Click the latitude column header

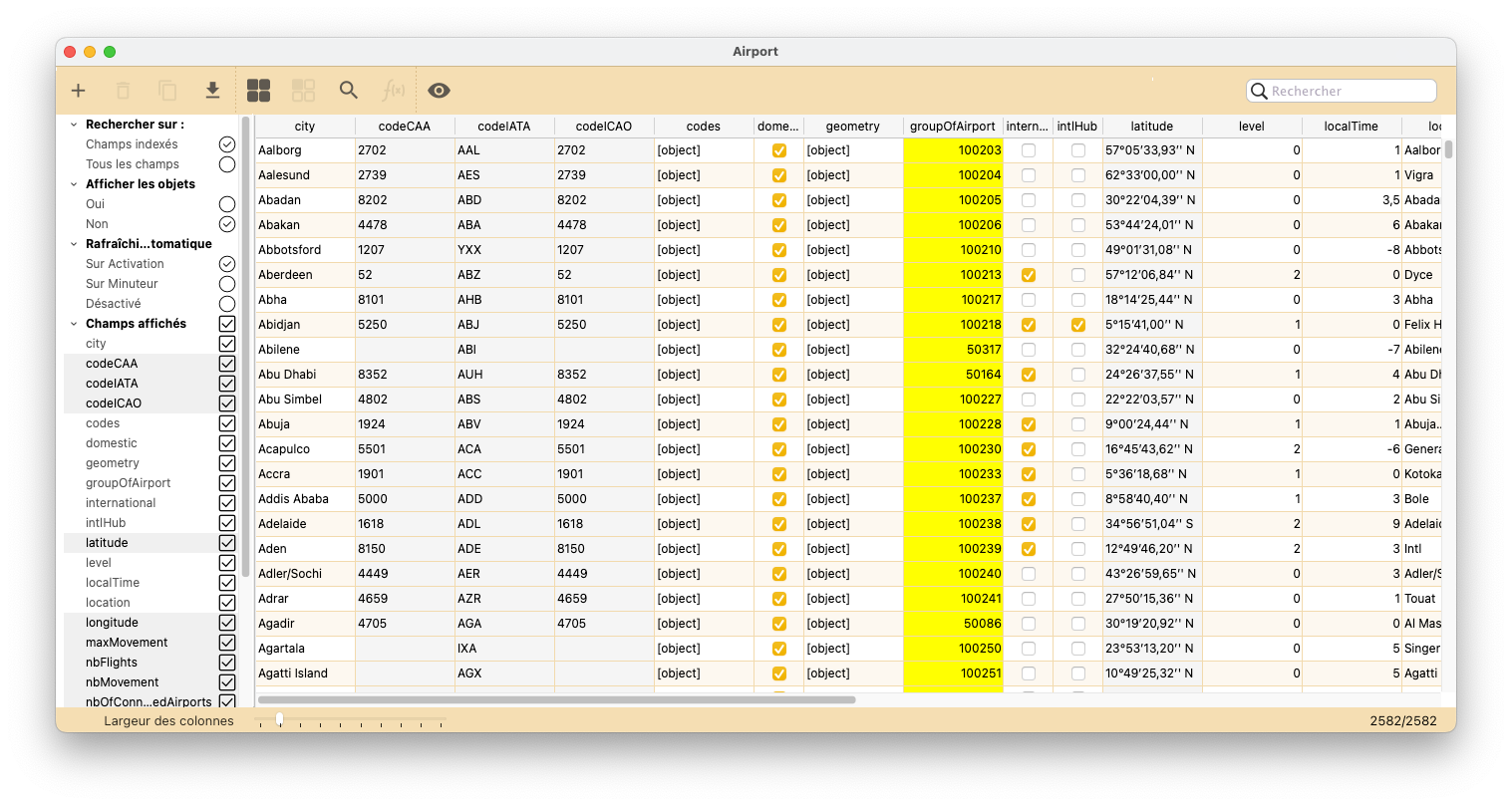coord(1152,127)
